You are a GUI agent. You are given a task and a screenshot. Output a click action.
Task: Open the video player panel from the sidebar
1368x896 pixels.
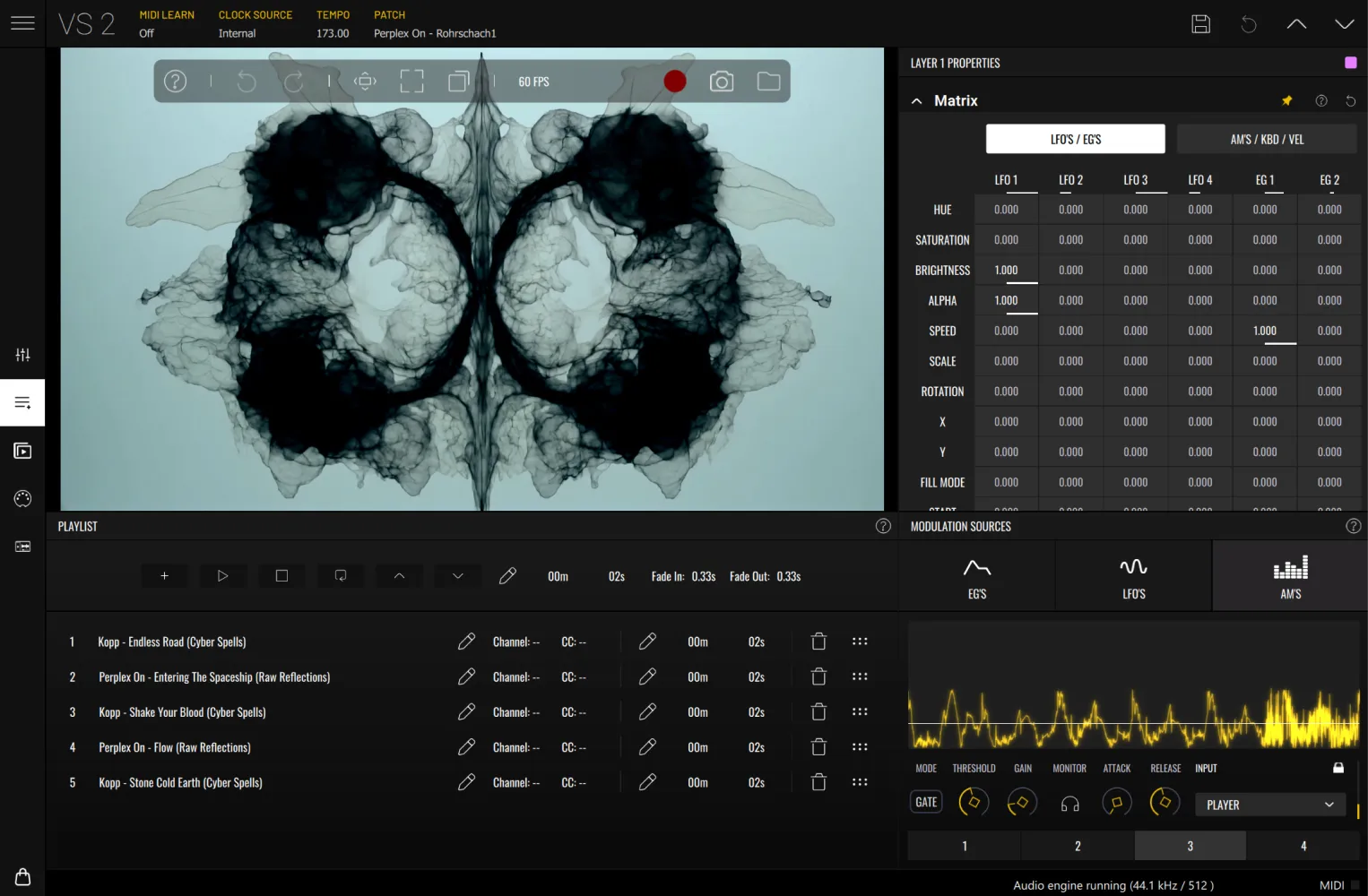[22, 450]
